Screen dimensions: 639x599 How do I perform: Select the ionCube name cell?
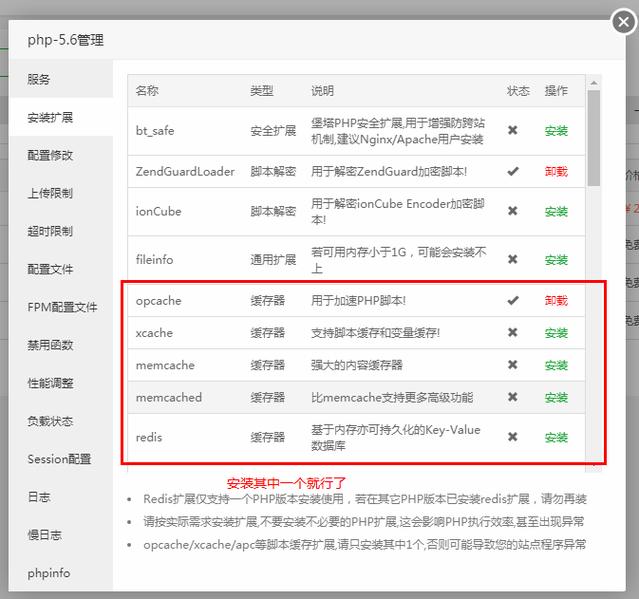159,211
